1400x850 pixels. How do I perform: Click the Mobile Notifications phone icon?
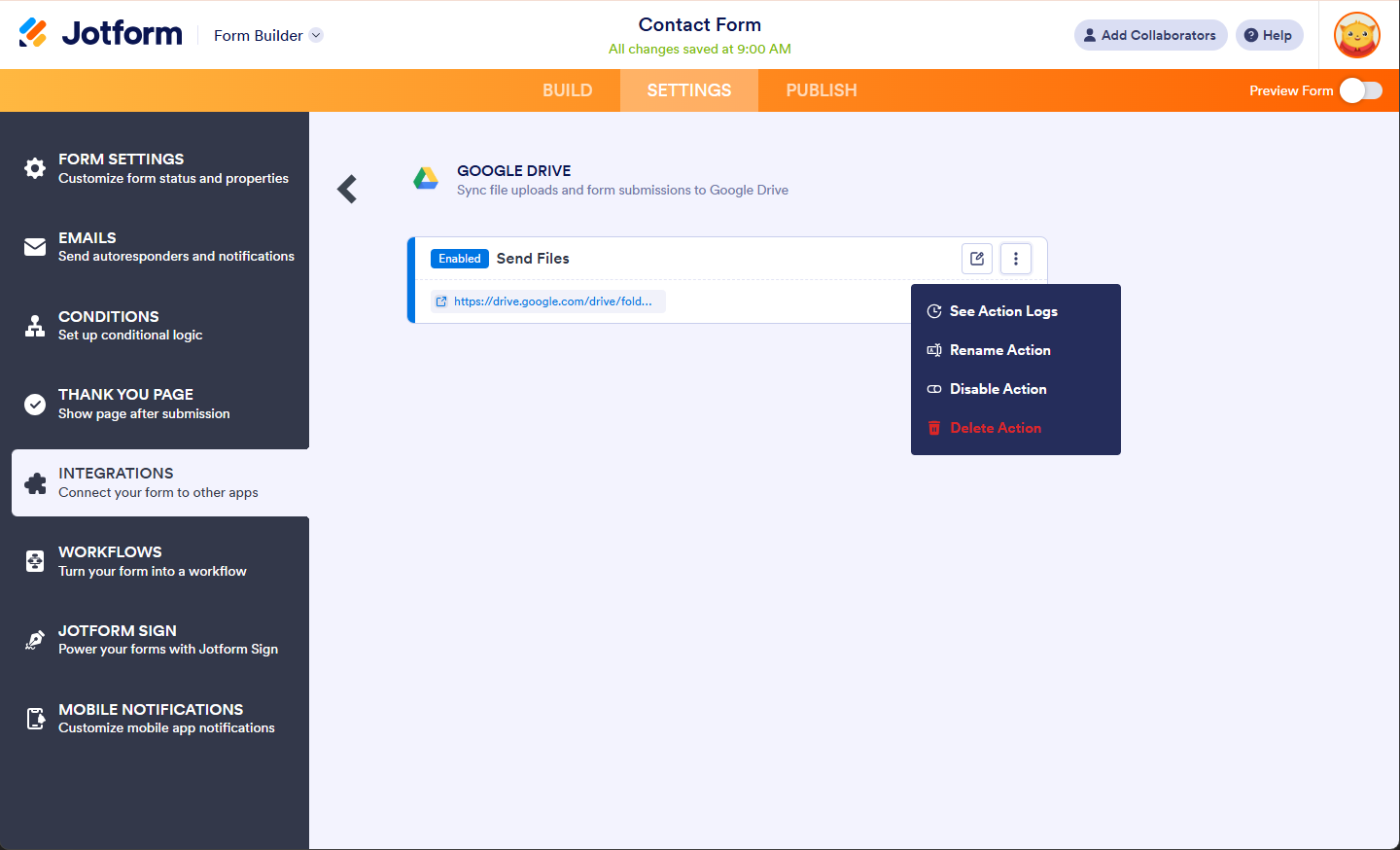pos(35,719)
